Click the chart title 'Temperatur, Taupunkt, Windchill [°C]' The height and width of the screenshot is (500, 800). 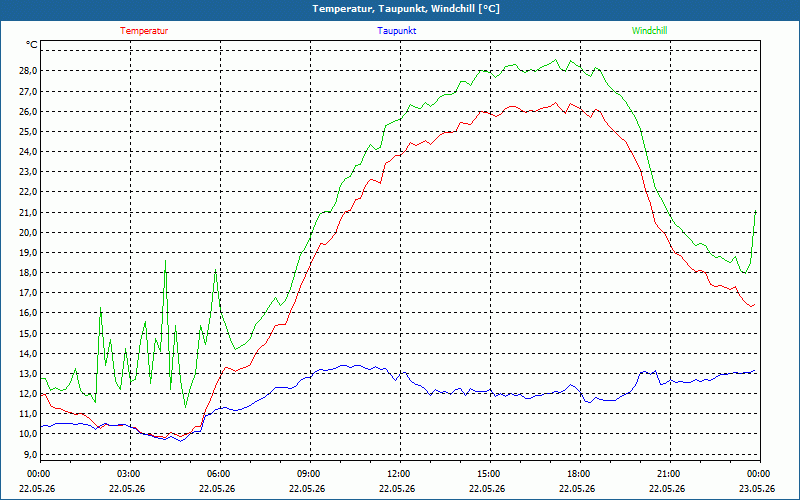406,9
